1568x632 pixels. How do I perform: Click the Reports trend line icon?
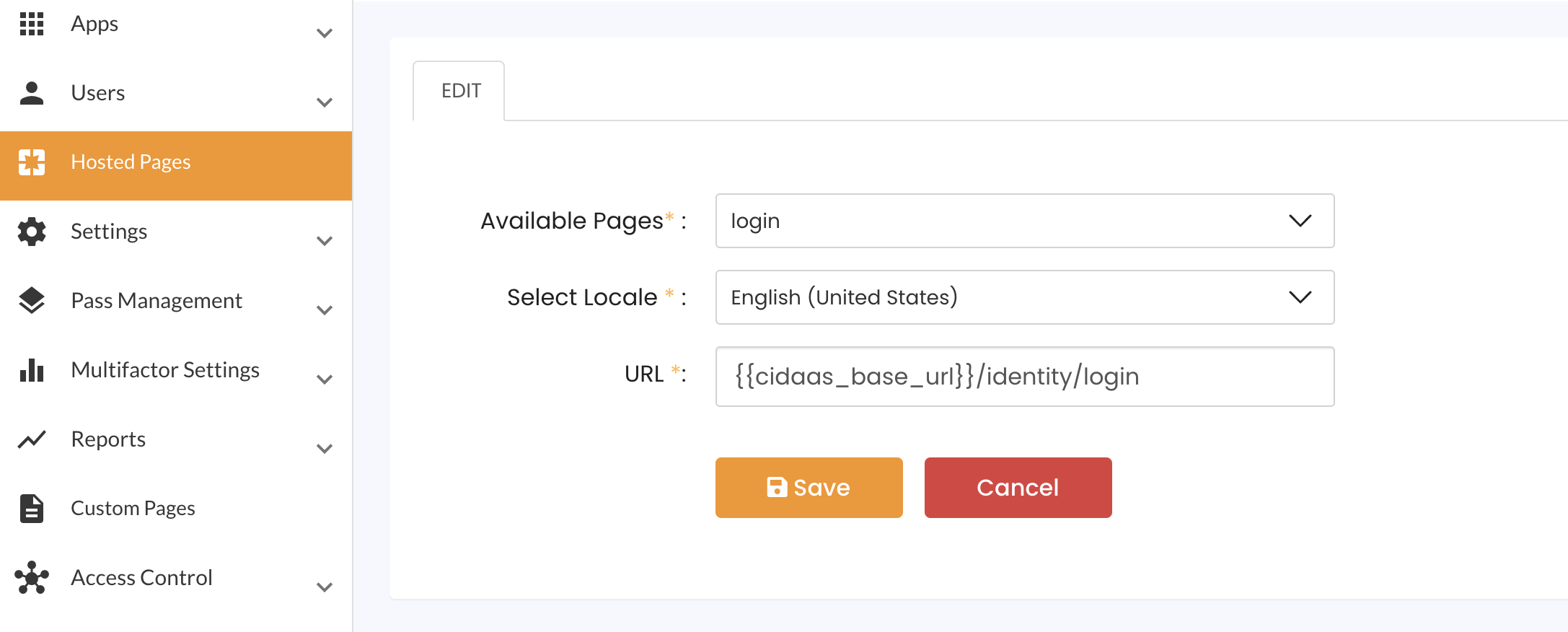tap(32, 439)
